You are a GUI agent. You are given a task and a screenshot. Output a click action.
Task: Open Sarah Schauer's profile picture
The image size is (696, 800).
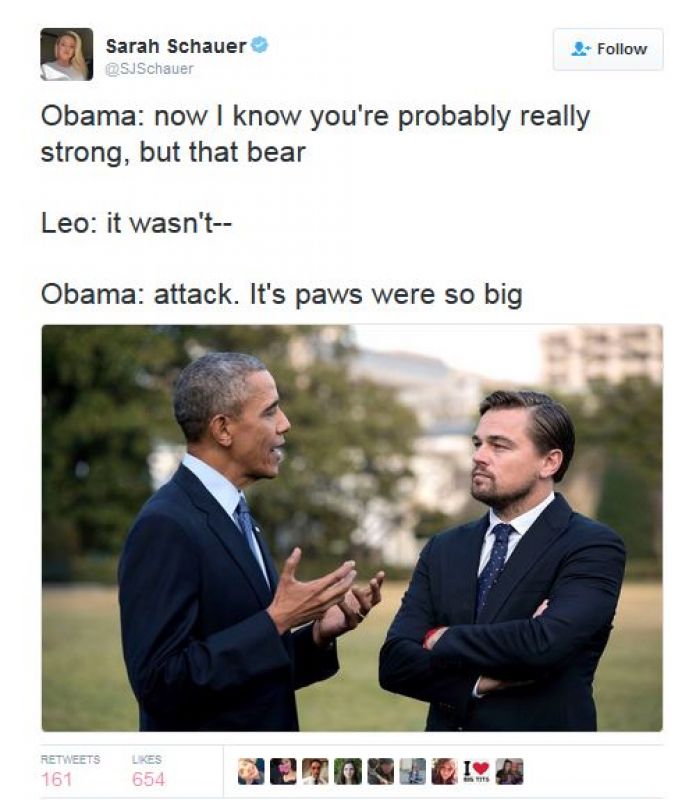67,54
